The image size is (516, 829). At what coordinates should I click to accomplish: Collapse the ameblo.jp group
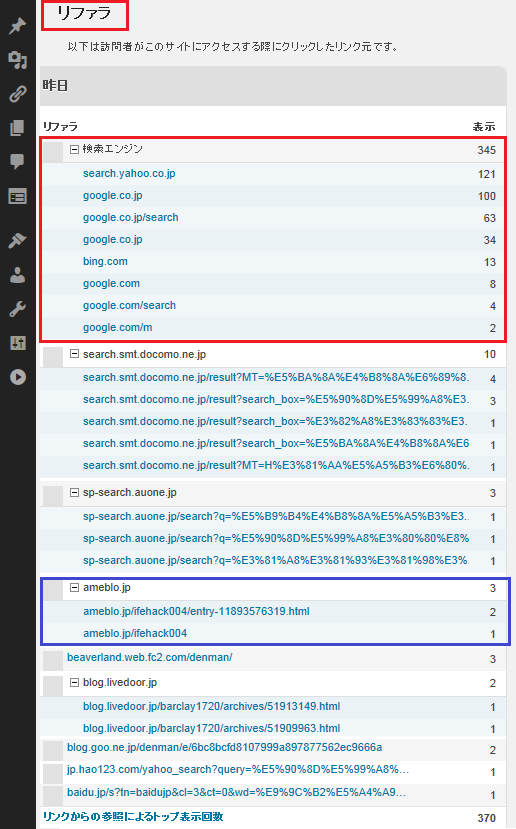tap(75, 587)
